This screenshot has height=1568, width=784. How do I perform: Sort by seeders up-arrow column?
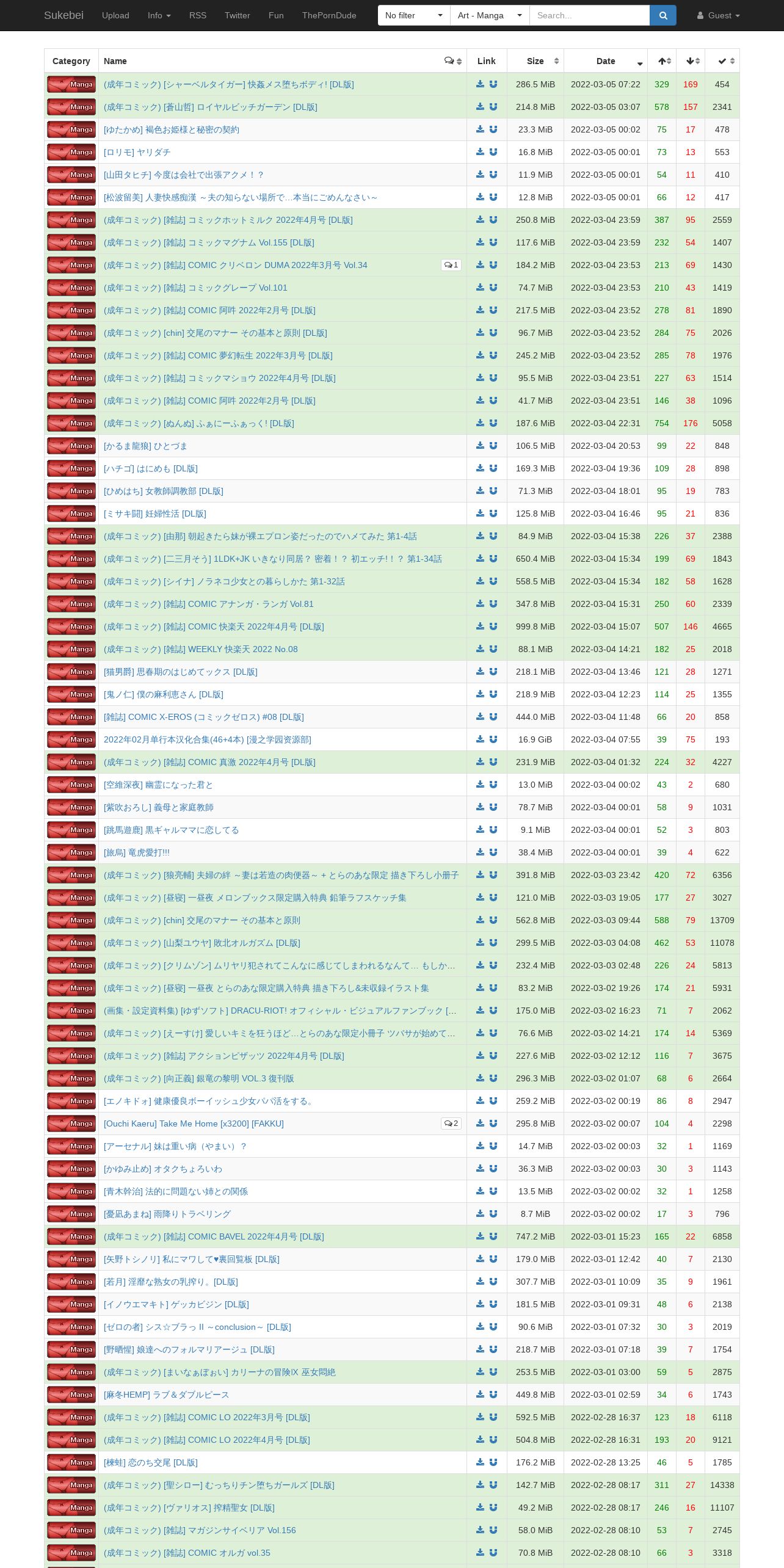[662, 61]
